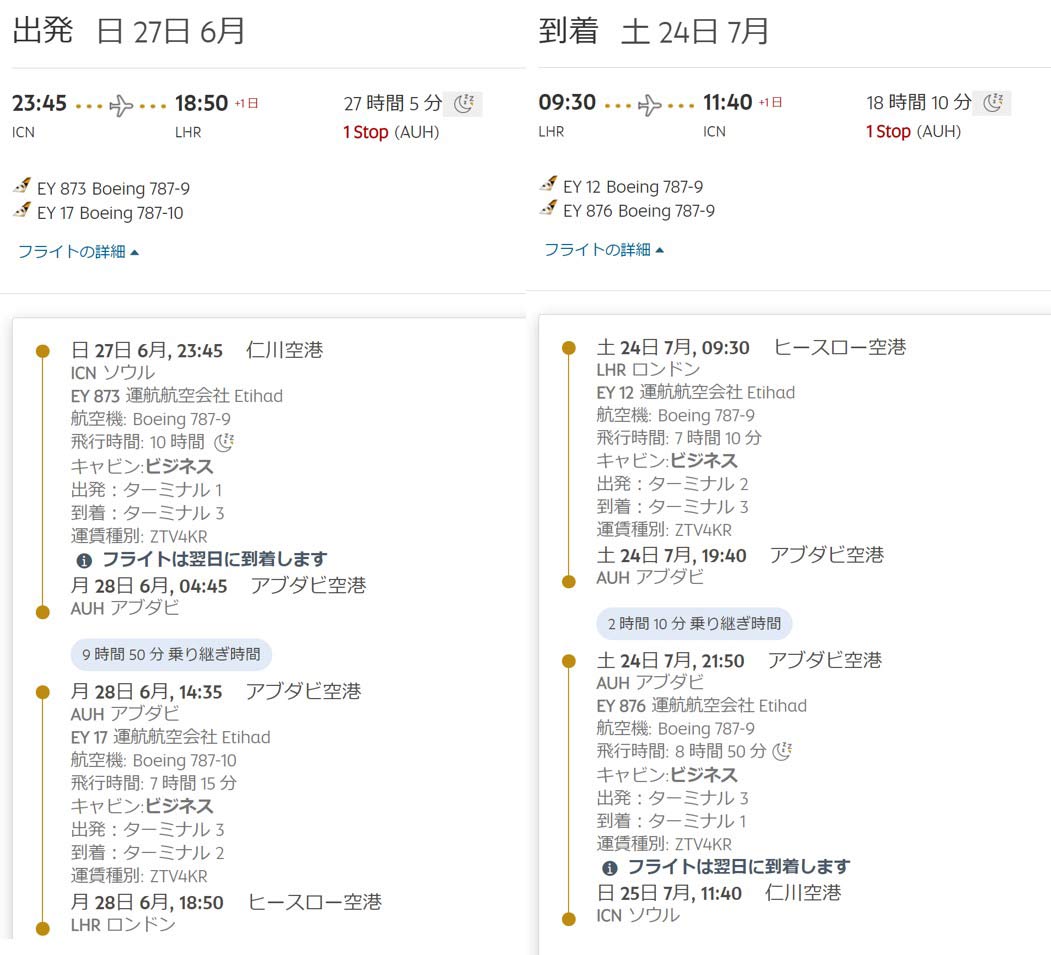The height and width of the screenshot is (955, 1051).
Task: Click info icon beside outbound フライトは翌日に到着します
Action: (x=85, y=560)
